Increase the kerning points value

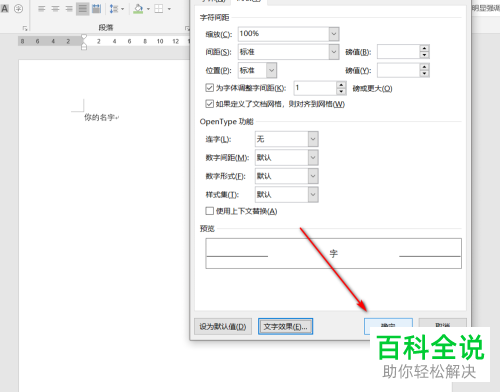click(341, 85)
